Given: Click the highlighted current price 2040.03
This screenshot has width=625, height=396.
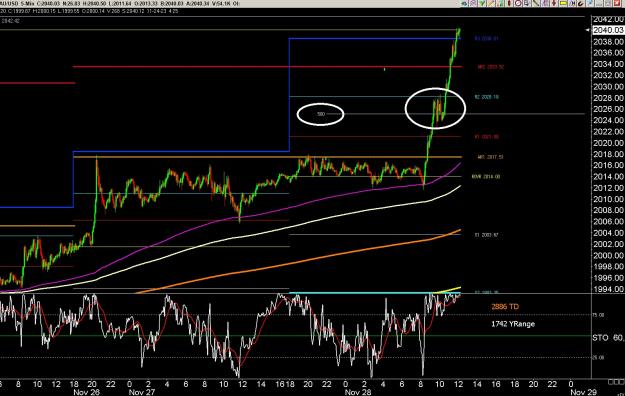Looking at the screenshot, I should [x=608, y=30].
